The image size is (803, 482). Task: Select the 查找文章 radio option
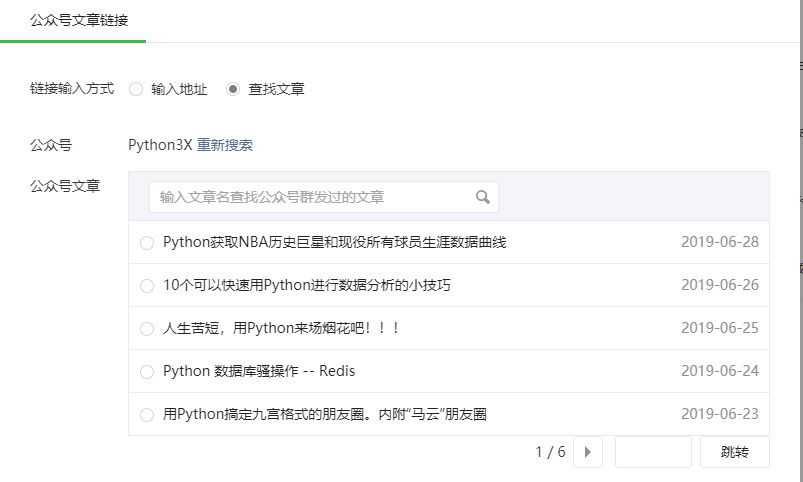pyautogui.click(x=233, y=89)
